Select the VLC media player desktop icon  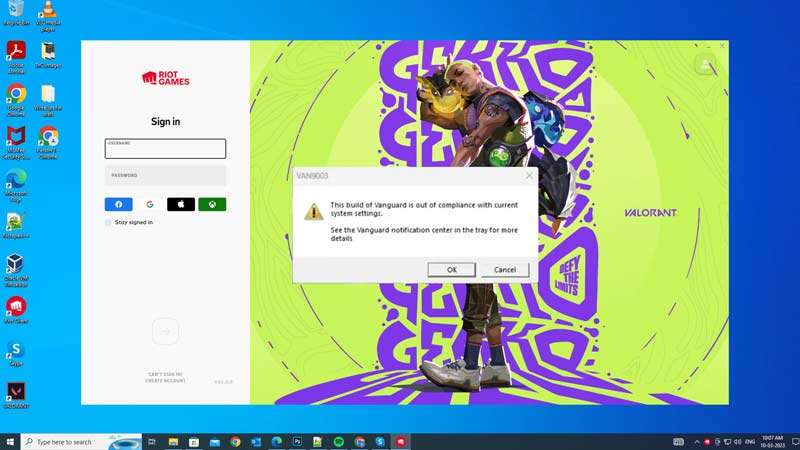pyautogui.click(x=48, y=15)
